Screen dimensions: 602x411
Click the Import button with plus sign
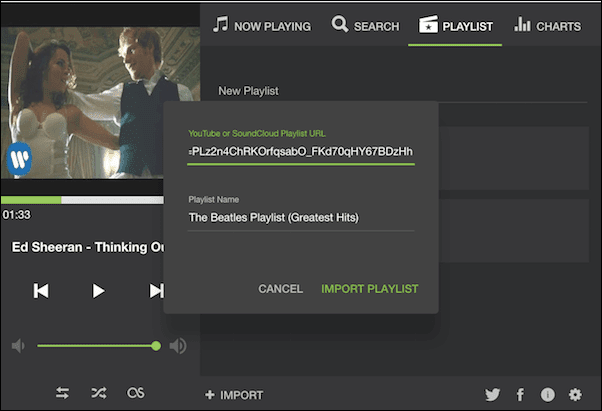click(x=234, y=395)
